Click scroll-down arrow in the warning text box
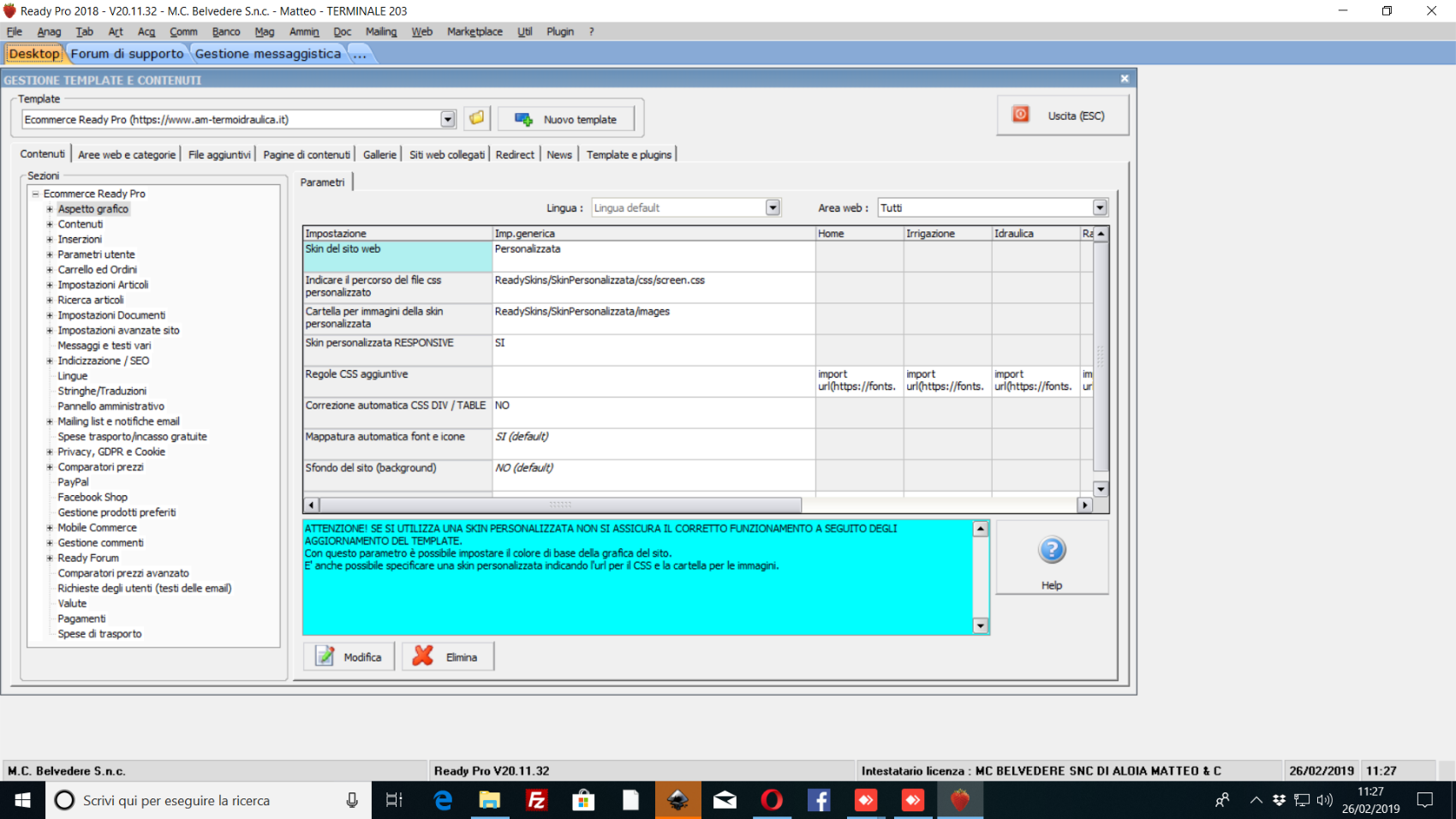The width and height of the screenshot is (1456, 819). point(981,625)
